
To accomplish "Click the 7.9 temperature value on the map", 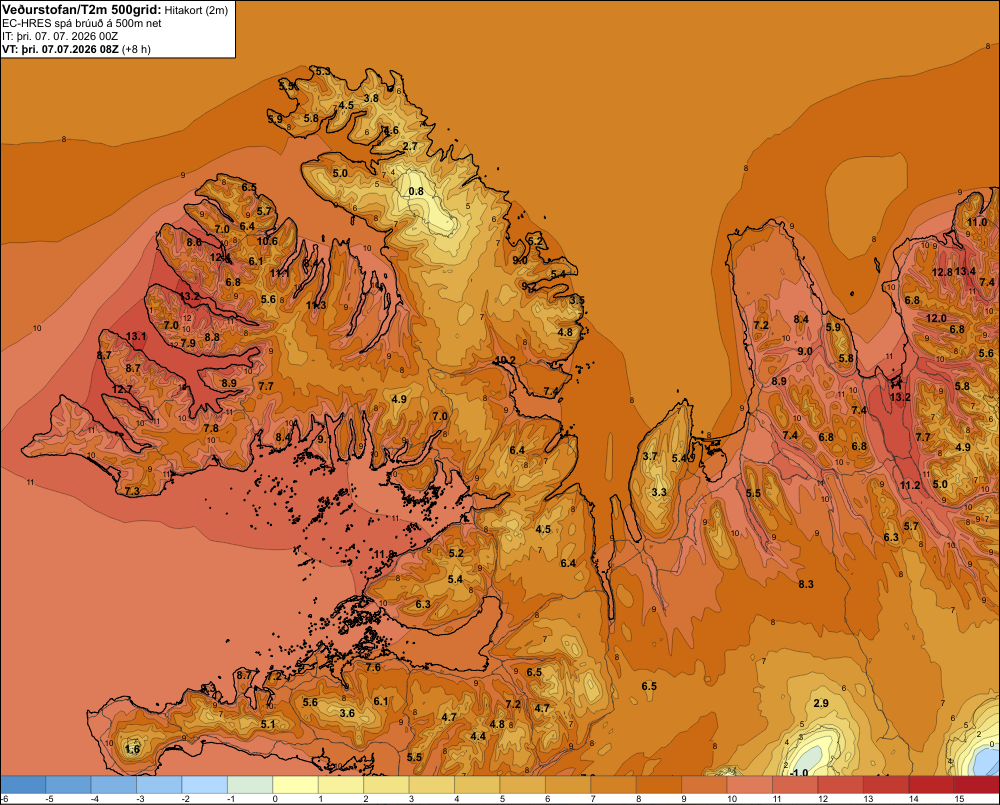I will [x=188, y=343].
